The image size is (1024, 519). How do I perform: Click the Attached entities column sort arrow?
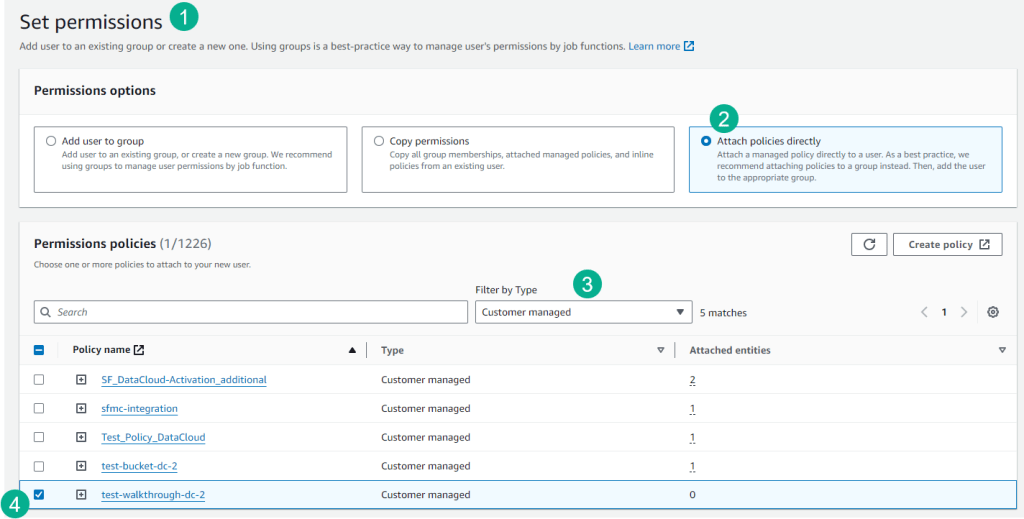(x=1001, y=350)
